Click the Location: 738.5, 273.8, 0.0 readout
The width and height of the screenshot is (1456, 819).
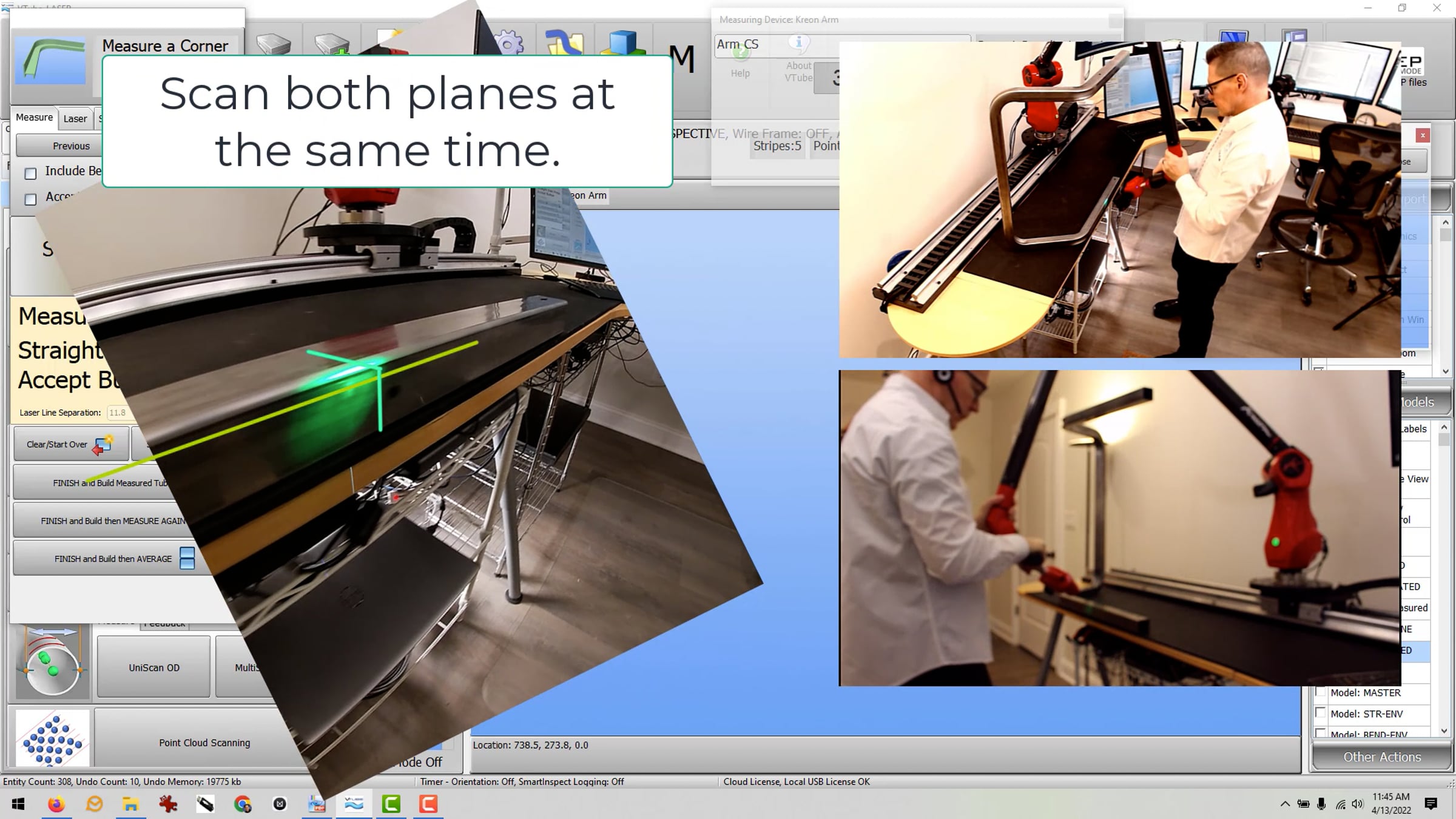pos(530,745)
